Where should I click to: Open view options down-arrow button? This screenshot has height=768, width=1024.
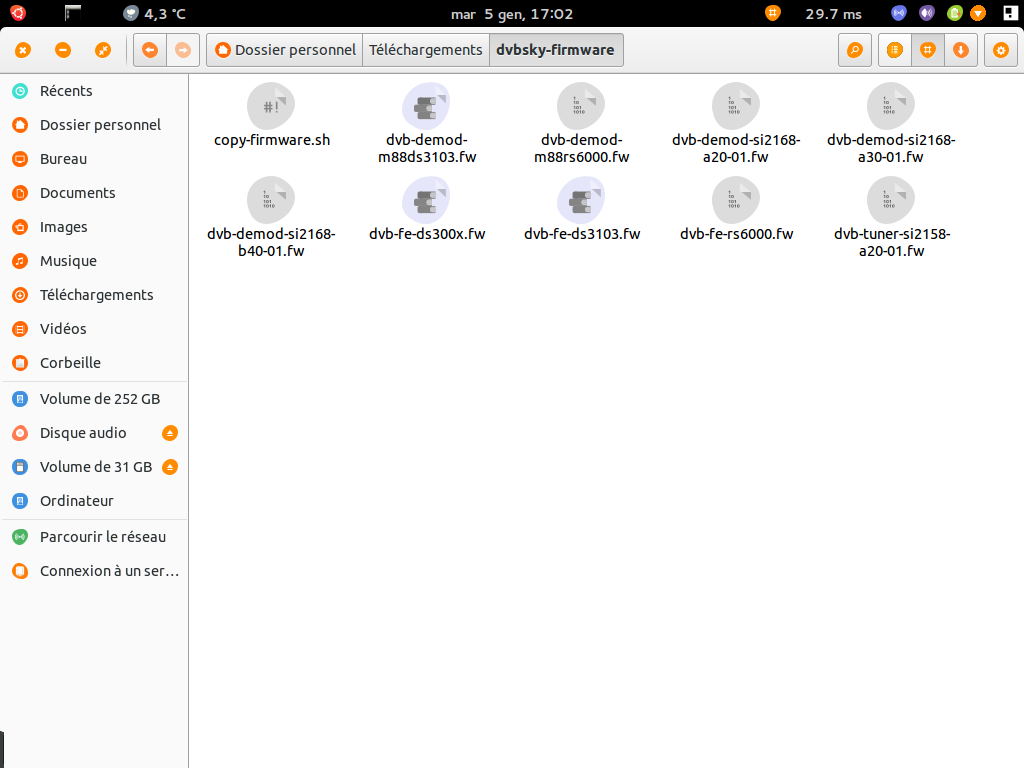click(961, 50)
